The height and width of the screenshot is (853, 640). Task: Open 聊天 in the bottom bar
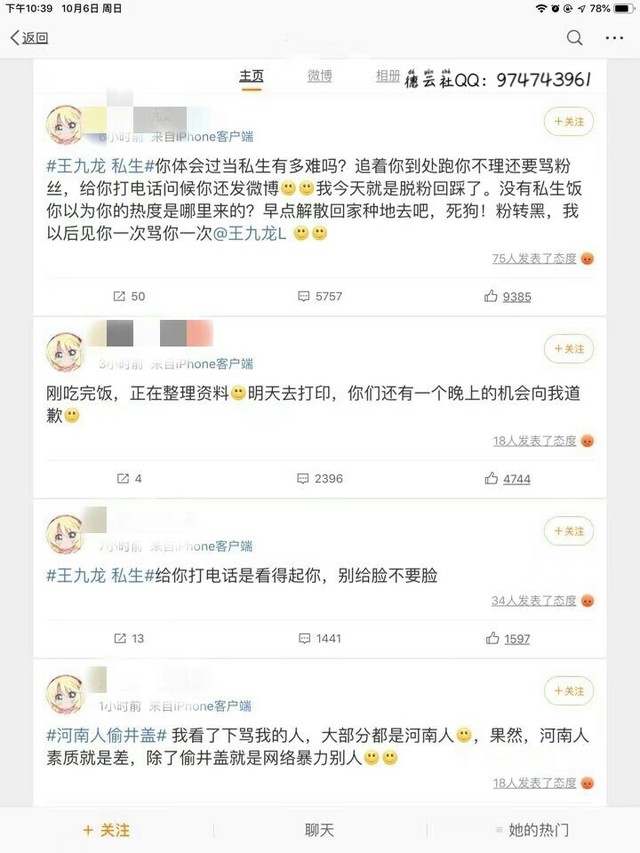(319, 830)
